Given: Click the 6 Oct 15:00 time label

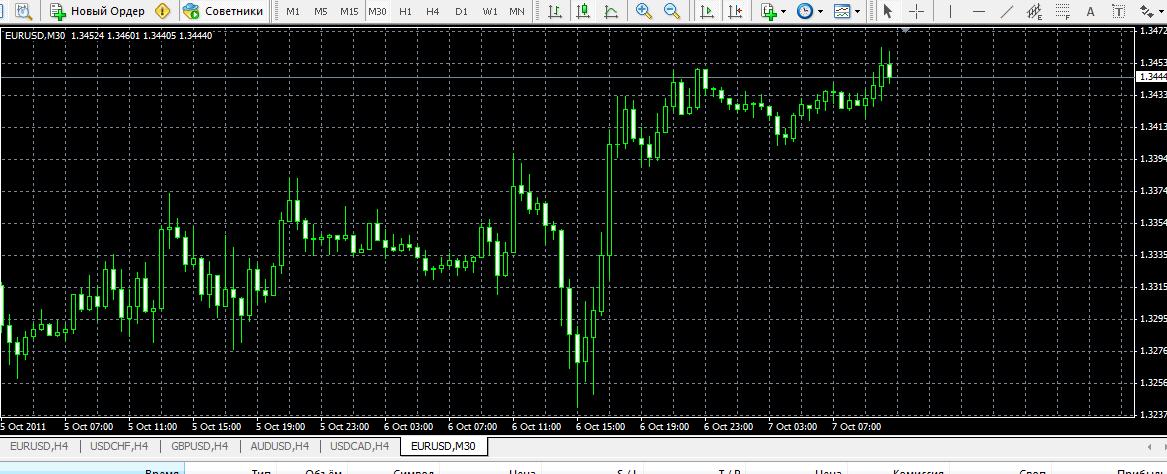Looking at the screenshot, I should pyautogui.click(x=601, y=427).
